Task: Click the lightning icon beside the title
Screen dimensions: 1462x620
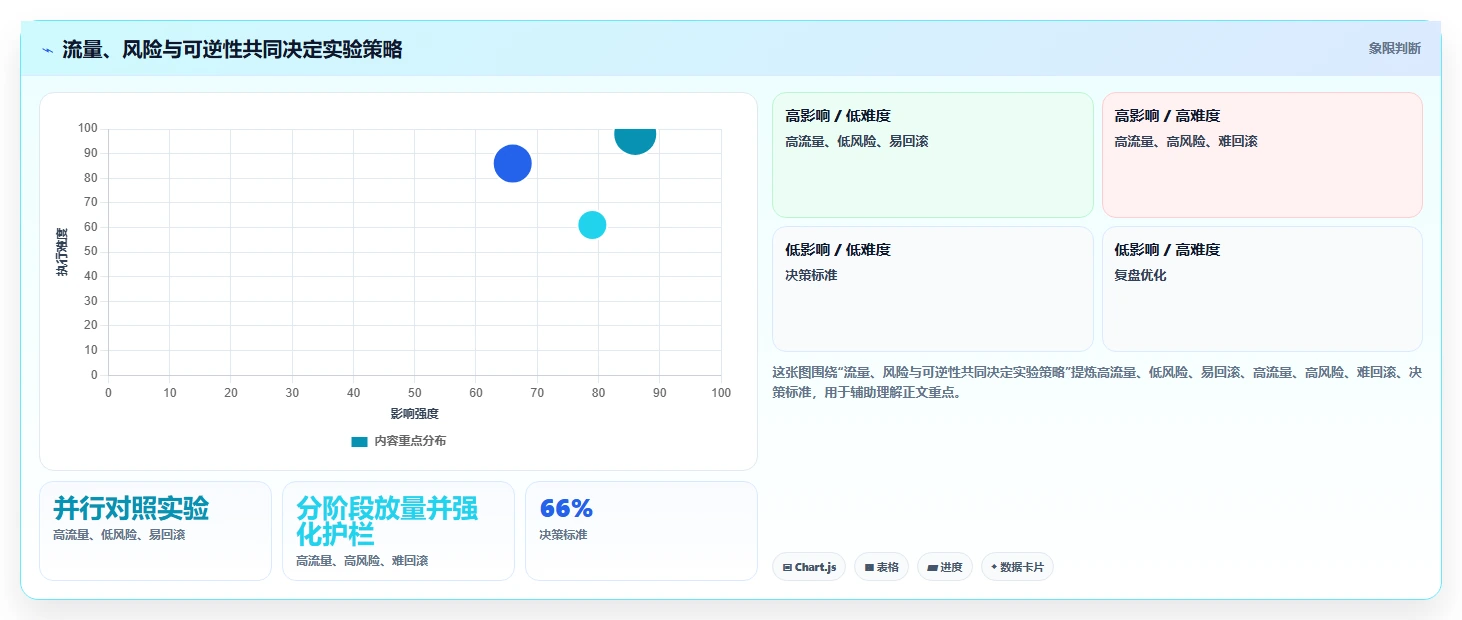Action: 47,49
